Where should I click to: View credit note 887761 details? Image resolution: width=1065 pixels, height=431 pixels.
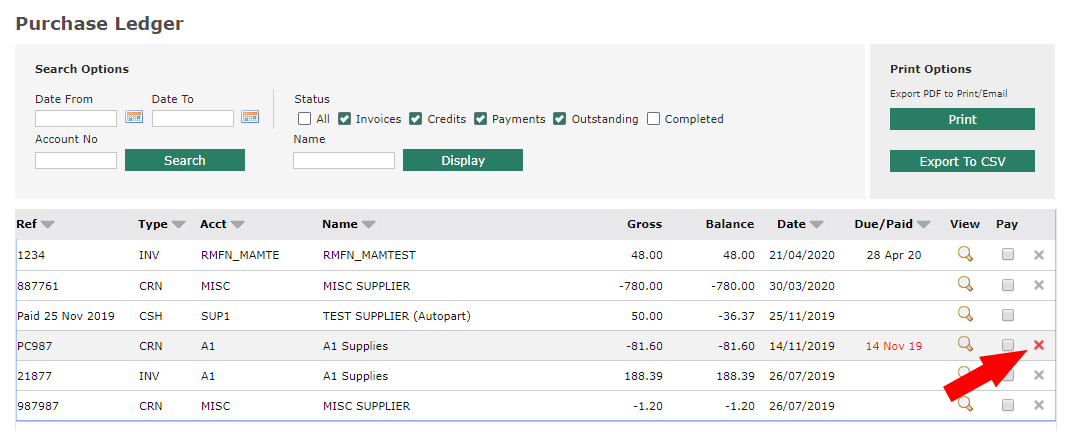tap(965, 284)
